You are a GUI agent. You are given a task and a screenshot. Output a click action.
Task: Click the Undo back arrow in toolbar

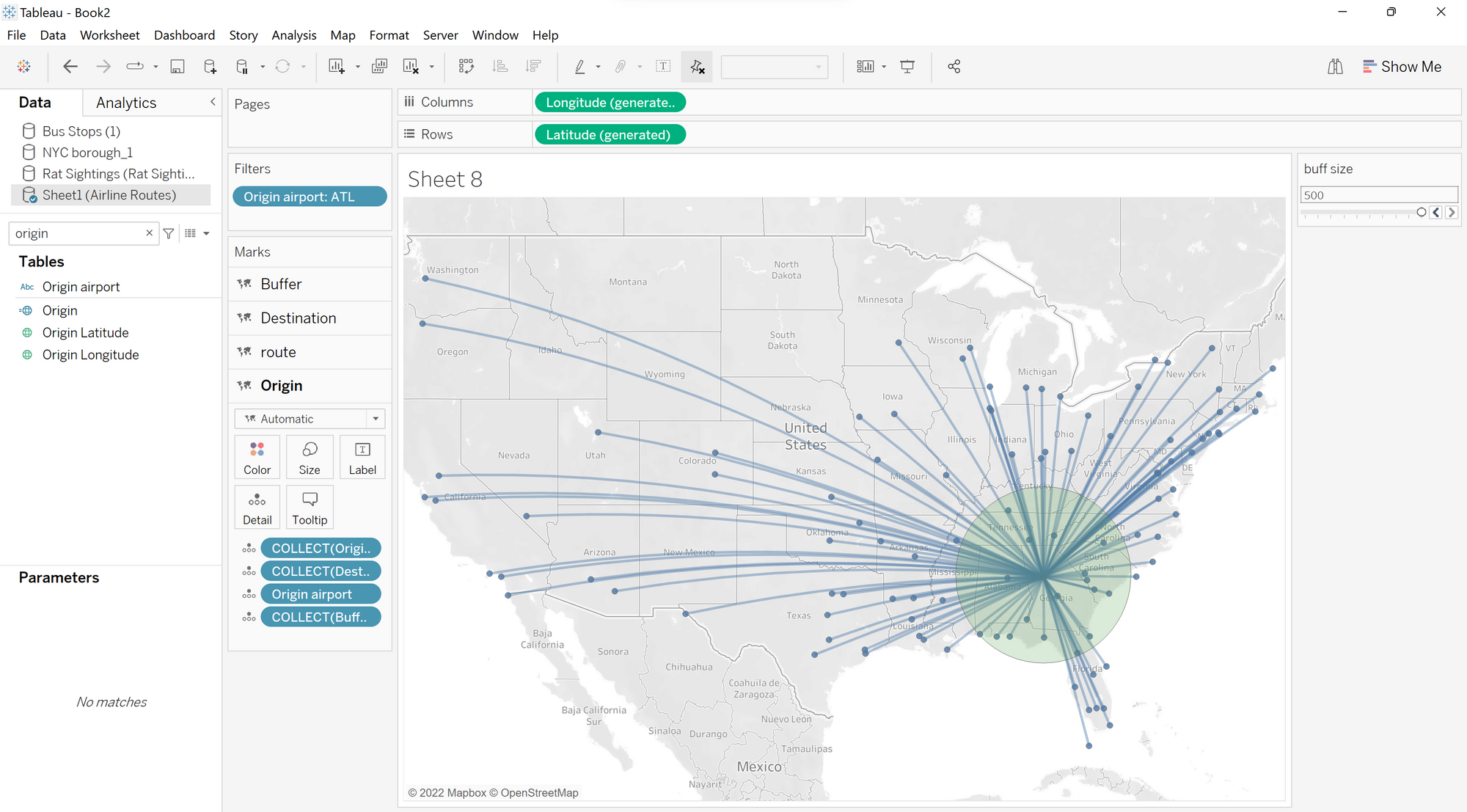70,67
